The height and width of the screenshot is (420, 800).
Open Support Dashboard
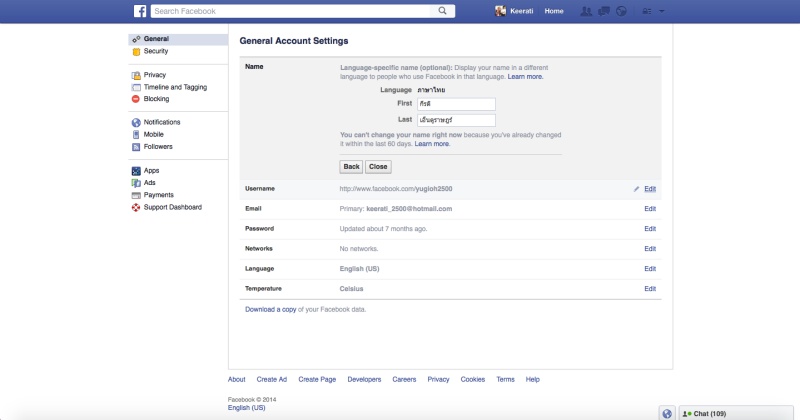click(x=172, y=207)
